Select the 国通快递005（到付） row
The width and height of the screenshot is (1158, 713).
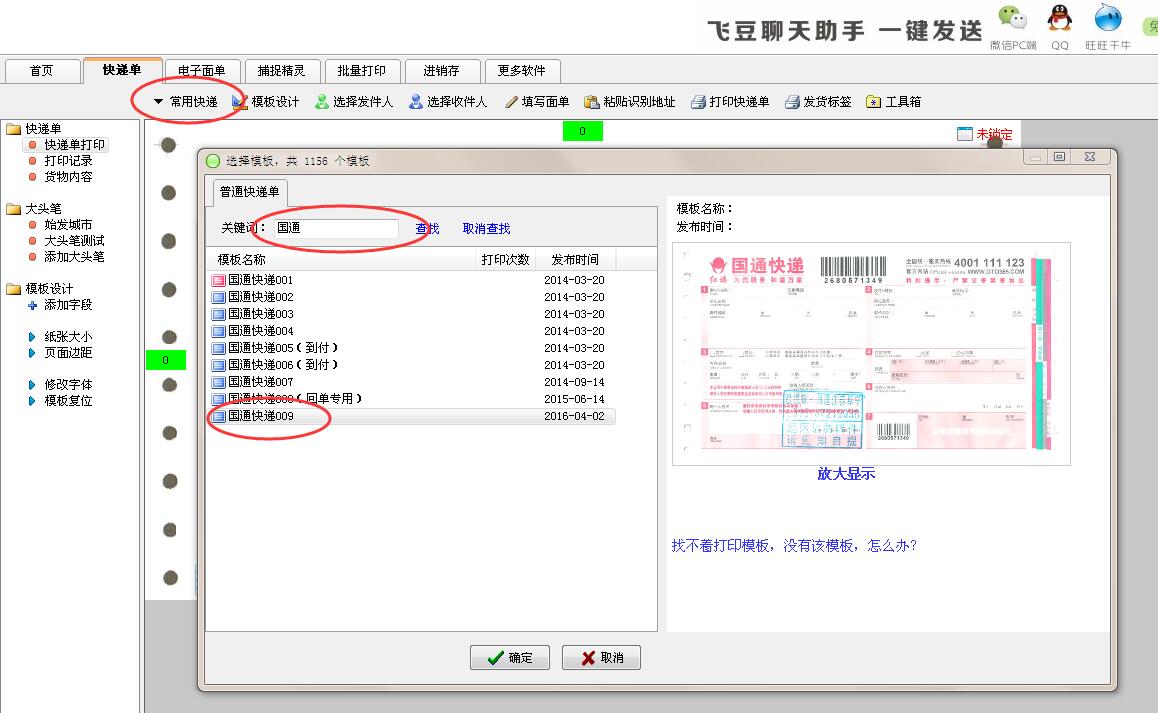click(412, 348)
